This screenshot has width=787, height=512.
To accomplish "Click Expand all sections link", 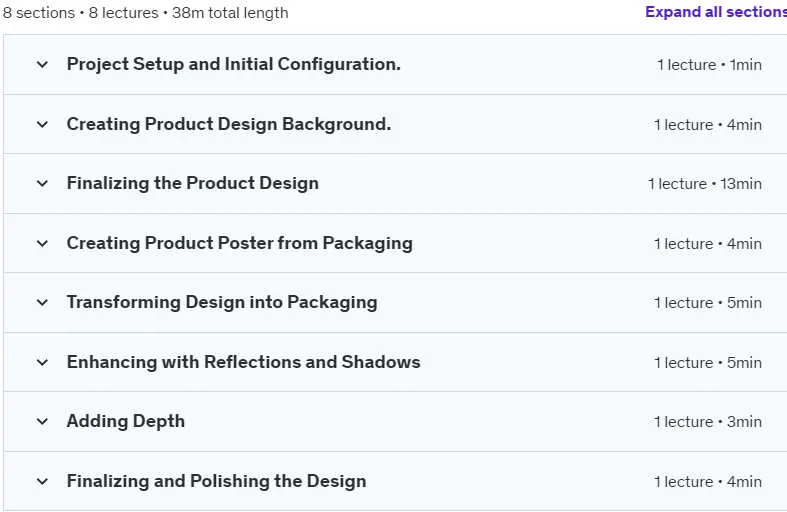I will (716, 12).
